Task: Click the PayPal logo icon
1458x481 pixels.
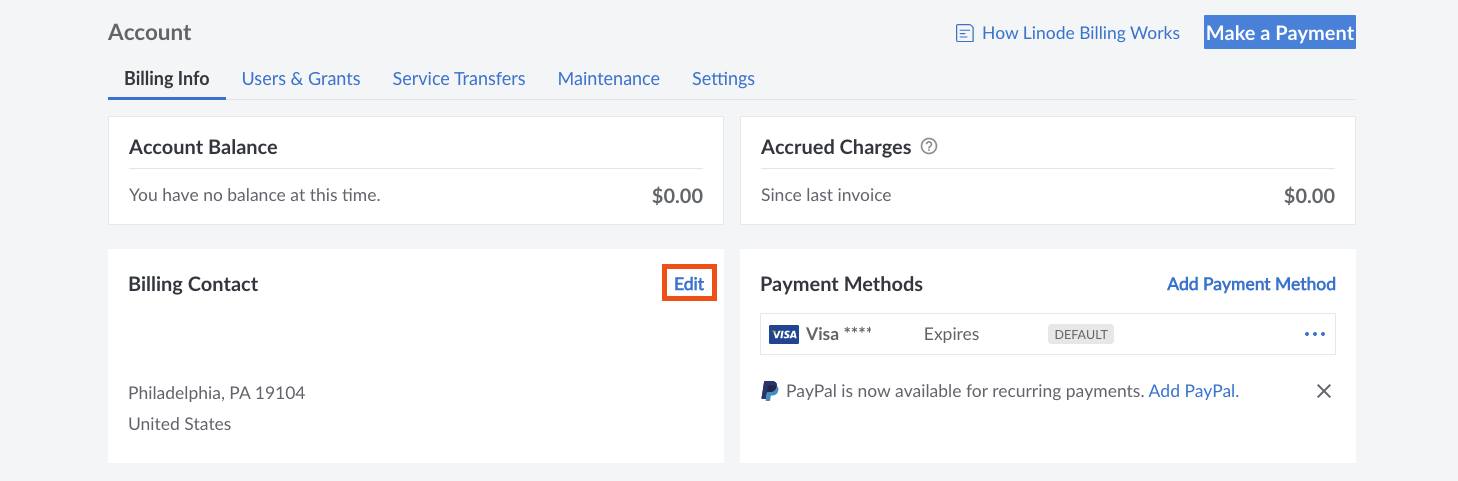Action: (769, 391)
